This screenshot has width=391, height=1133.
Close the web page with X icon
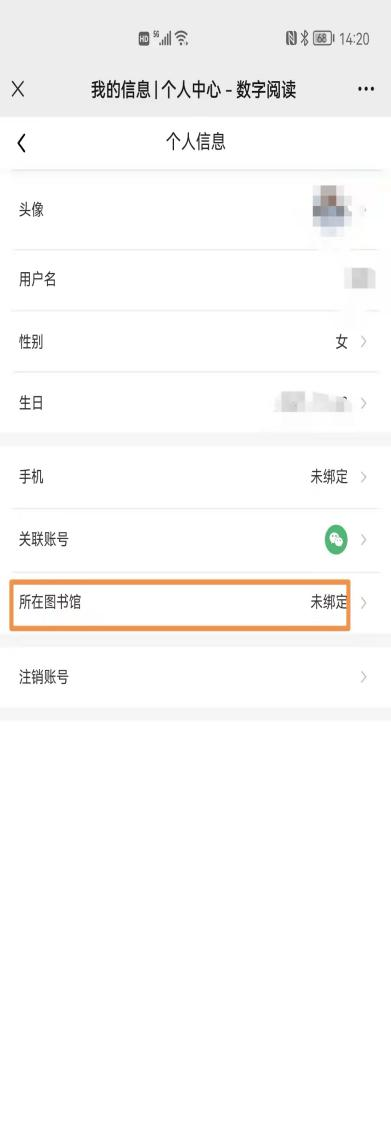(18, 89)
